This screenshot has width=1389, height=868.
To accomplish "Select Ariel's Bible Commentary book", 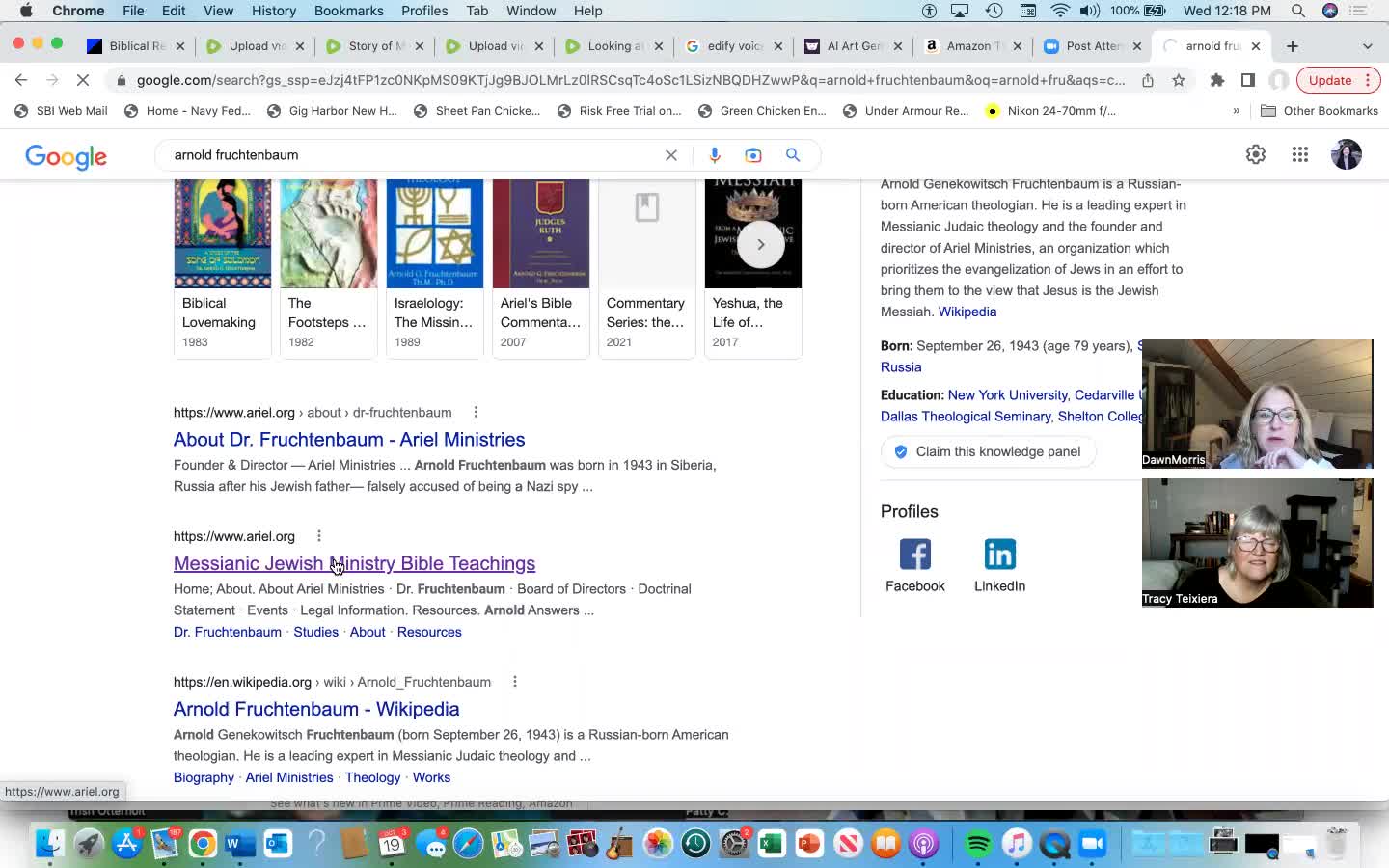I will tap(541, 269).
